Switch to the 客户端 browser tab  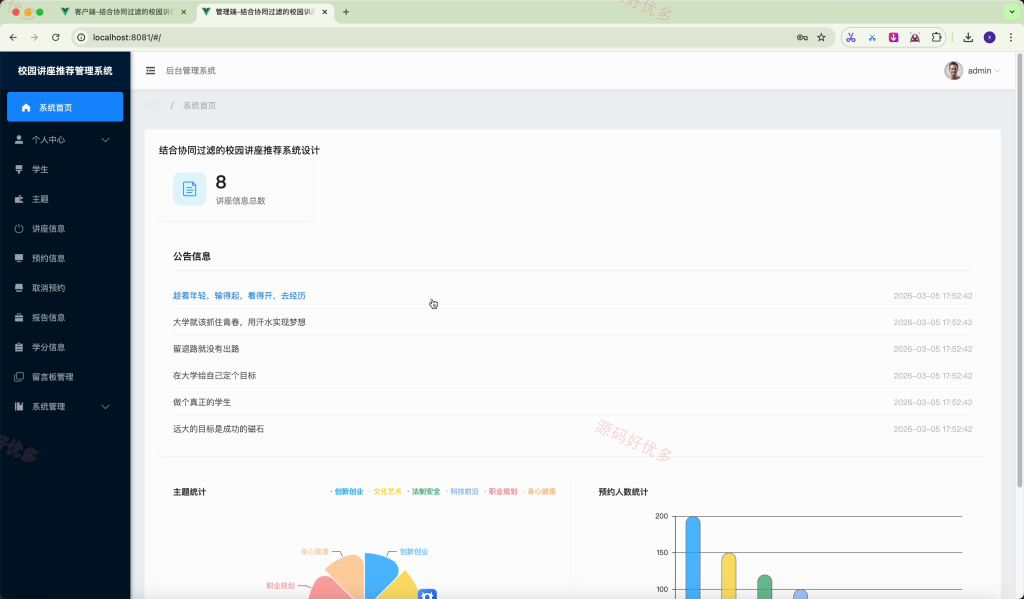tap(123, 12)
